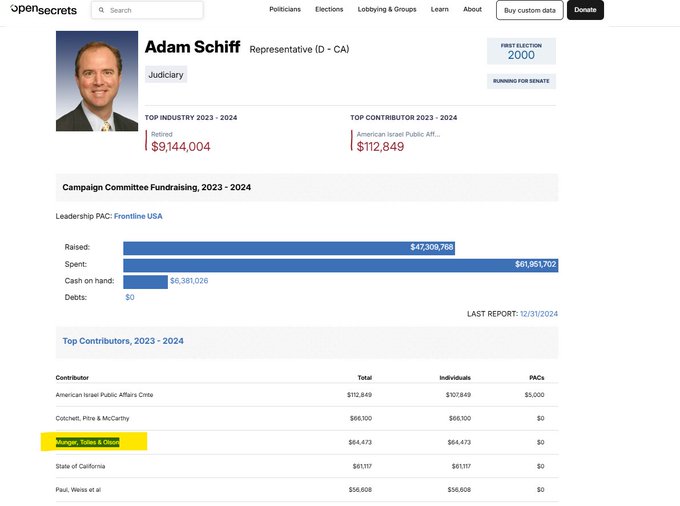Open the Politicians menu
Image resolution: width=680 pixels, height=506 pixels.
click(x=285, y=10)
